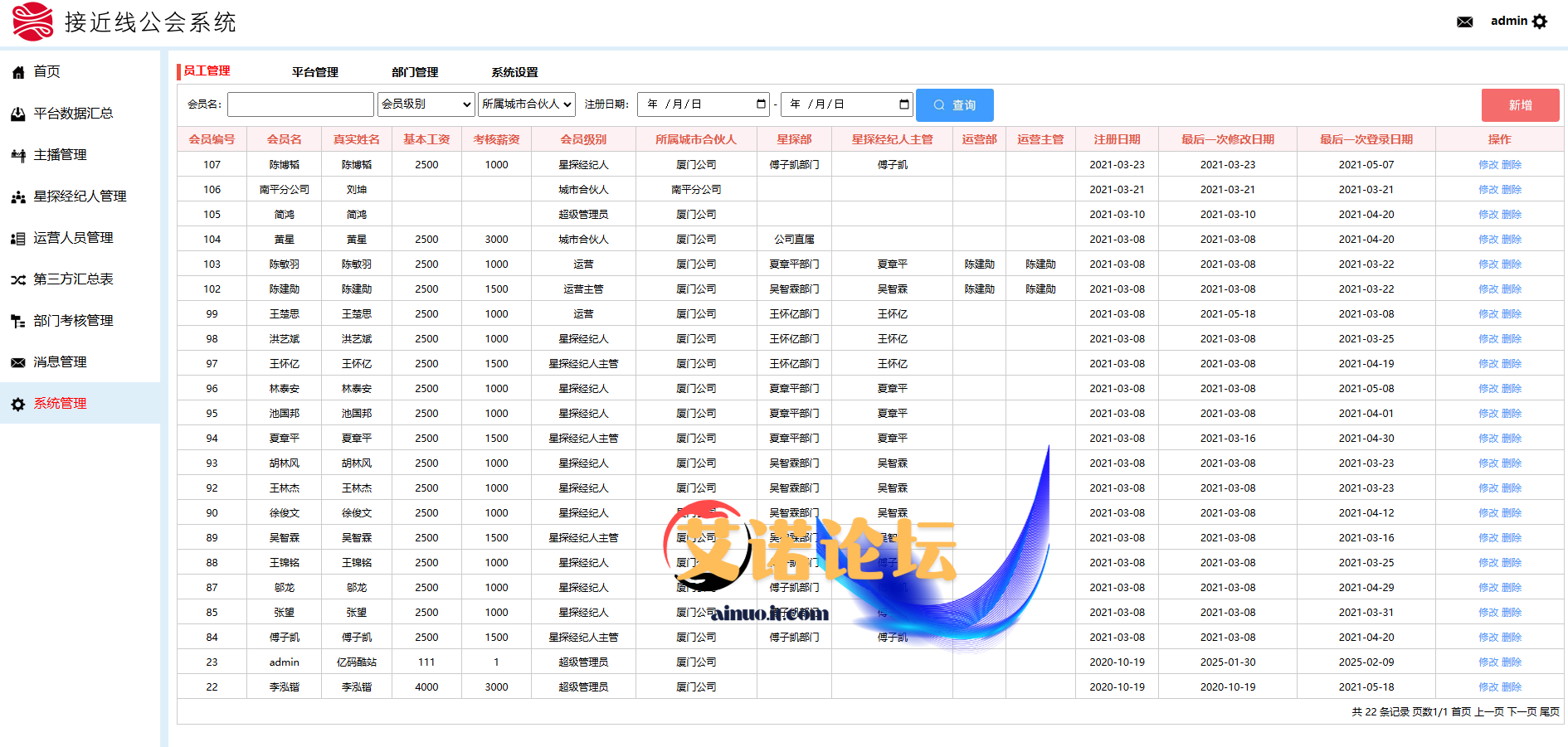The height and width of the screenshot is (747, 1568).
Task: Click the home icon beside 首页
Action: click(18, 72)
